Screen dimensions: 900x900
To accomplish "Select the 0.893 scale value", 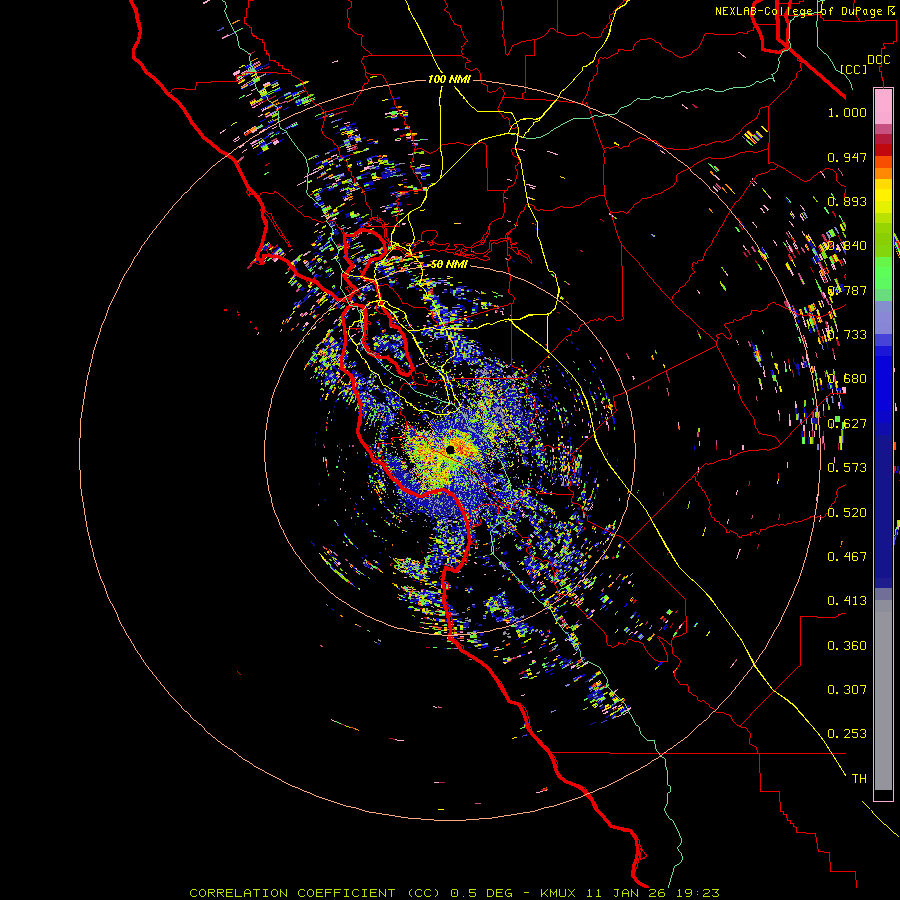I will point(847,201).
